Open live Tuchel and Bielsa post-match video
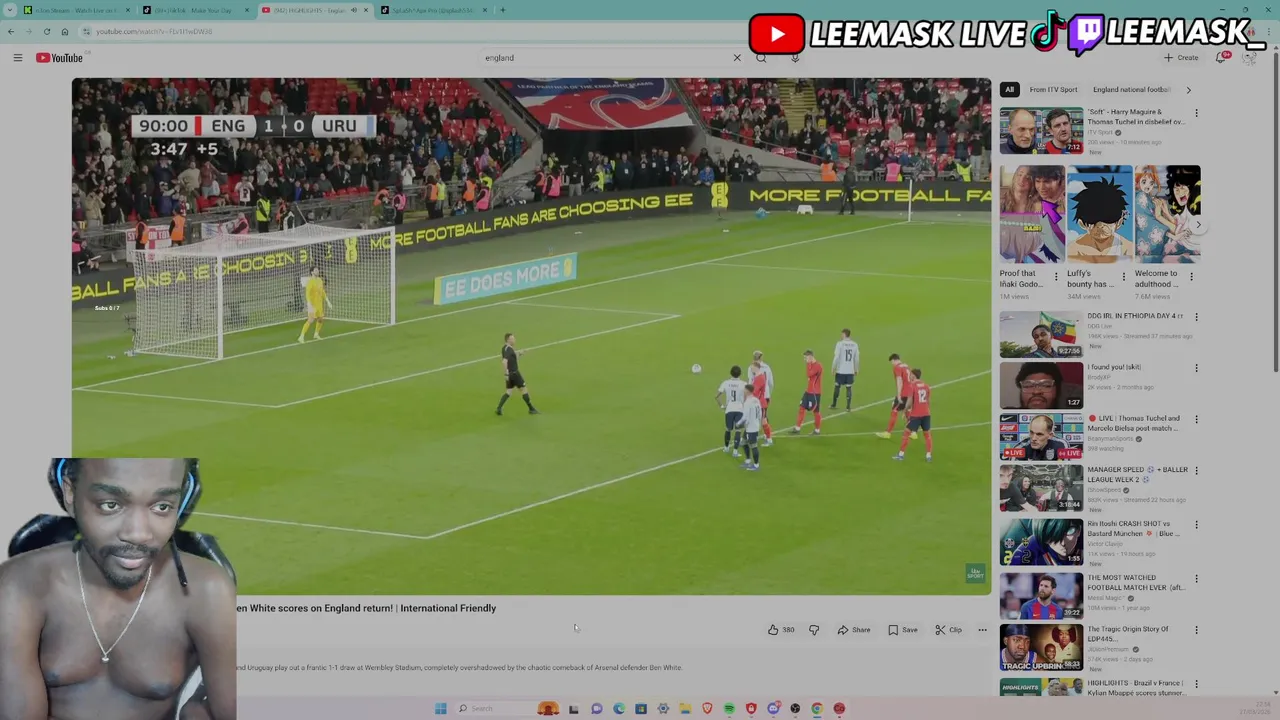 coord(1041,437)
